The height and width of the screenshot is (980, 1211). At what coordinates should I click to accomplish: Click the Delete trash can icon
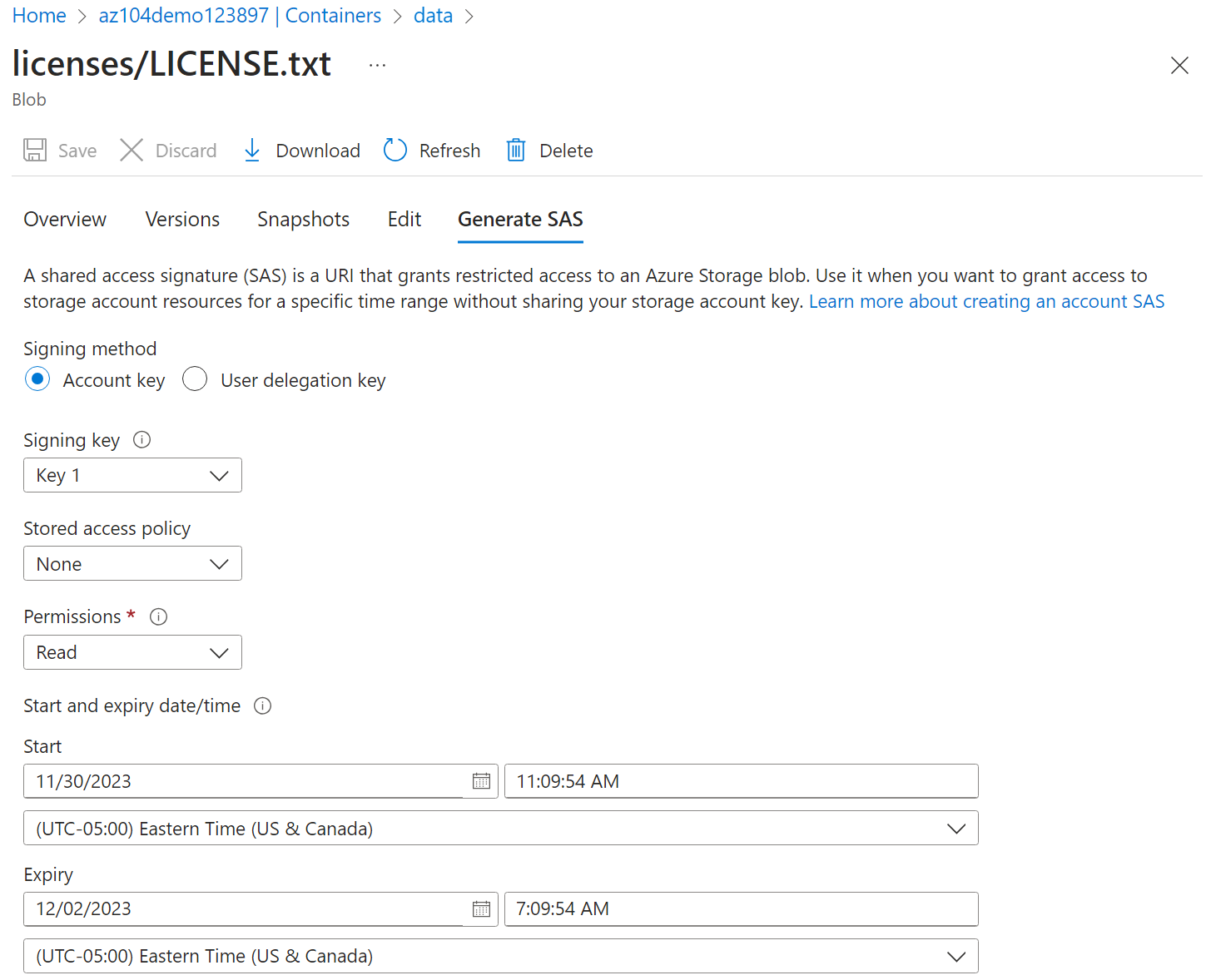(x=516, y=151)
